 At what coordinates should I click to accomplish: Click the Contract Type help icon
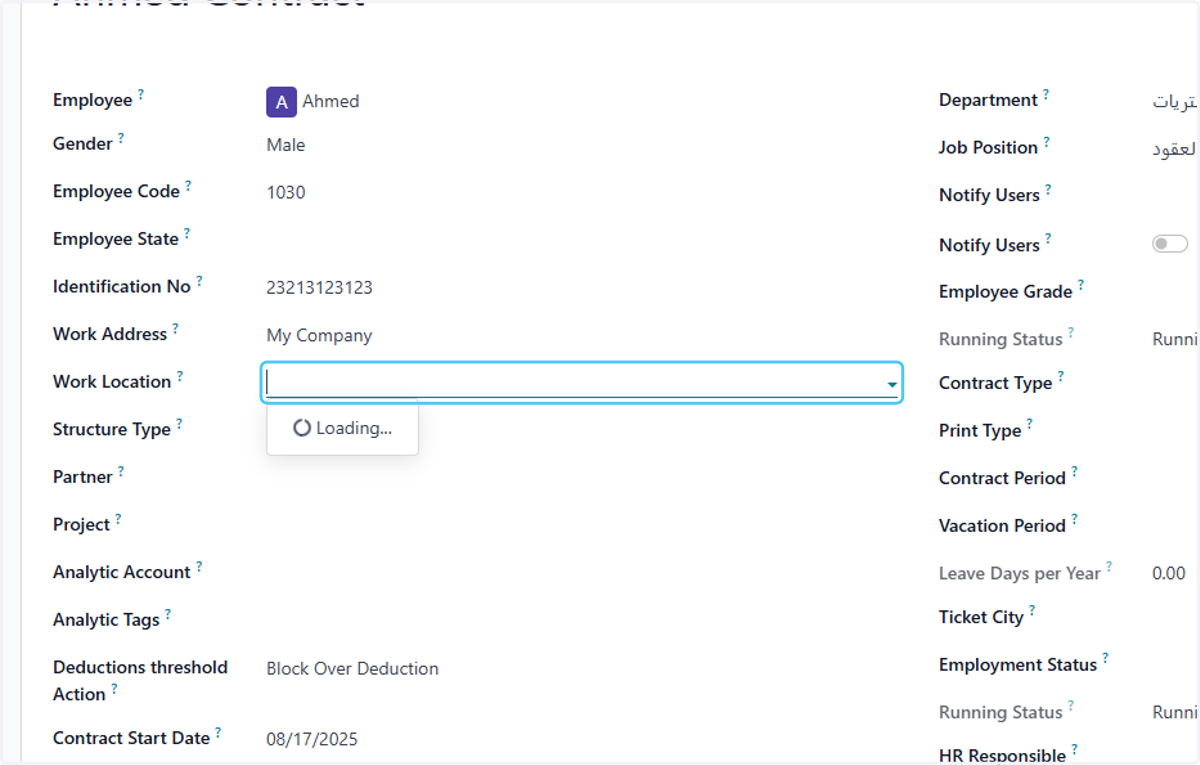click(1061, 377)
